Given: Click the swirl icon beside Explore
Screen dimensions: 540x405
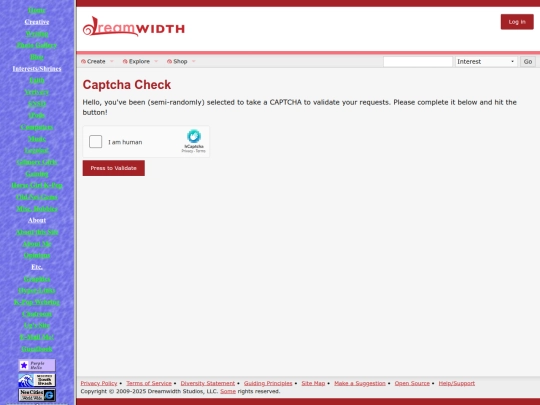Looking at the screenshot, I should tap(125, 61).
